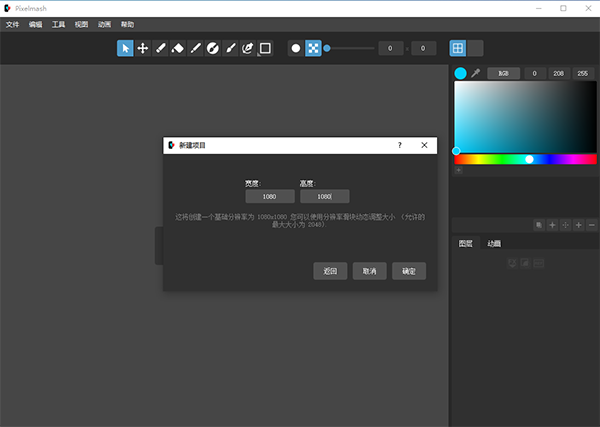
Task: Click the 取消 button in dialog
Action: (369, 271)
